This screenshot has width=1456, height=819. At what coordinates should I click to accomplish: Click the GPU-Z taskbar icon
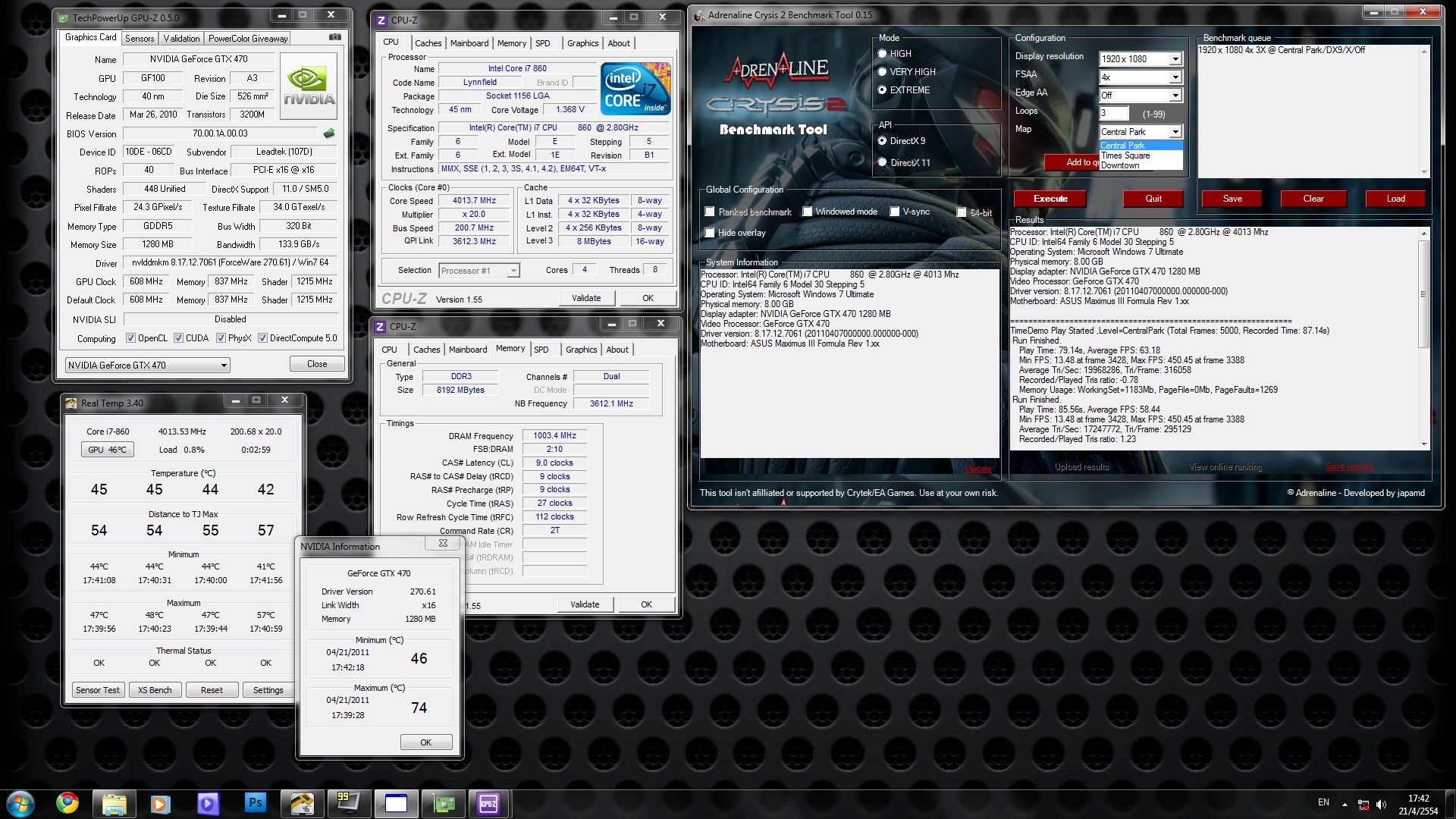tap(443, 803)
